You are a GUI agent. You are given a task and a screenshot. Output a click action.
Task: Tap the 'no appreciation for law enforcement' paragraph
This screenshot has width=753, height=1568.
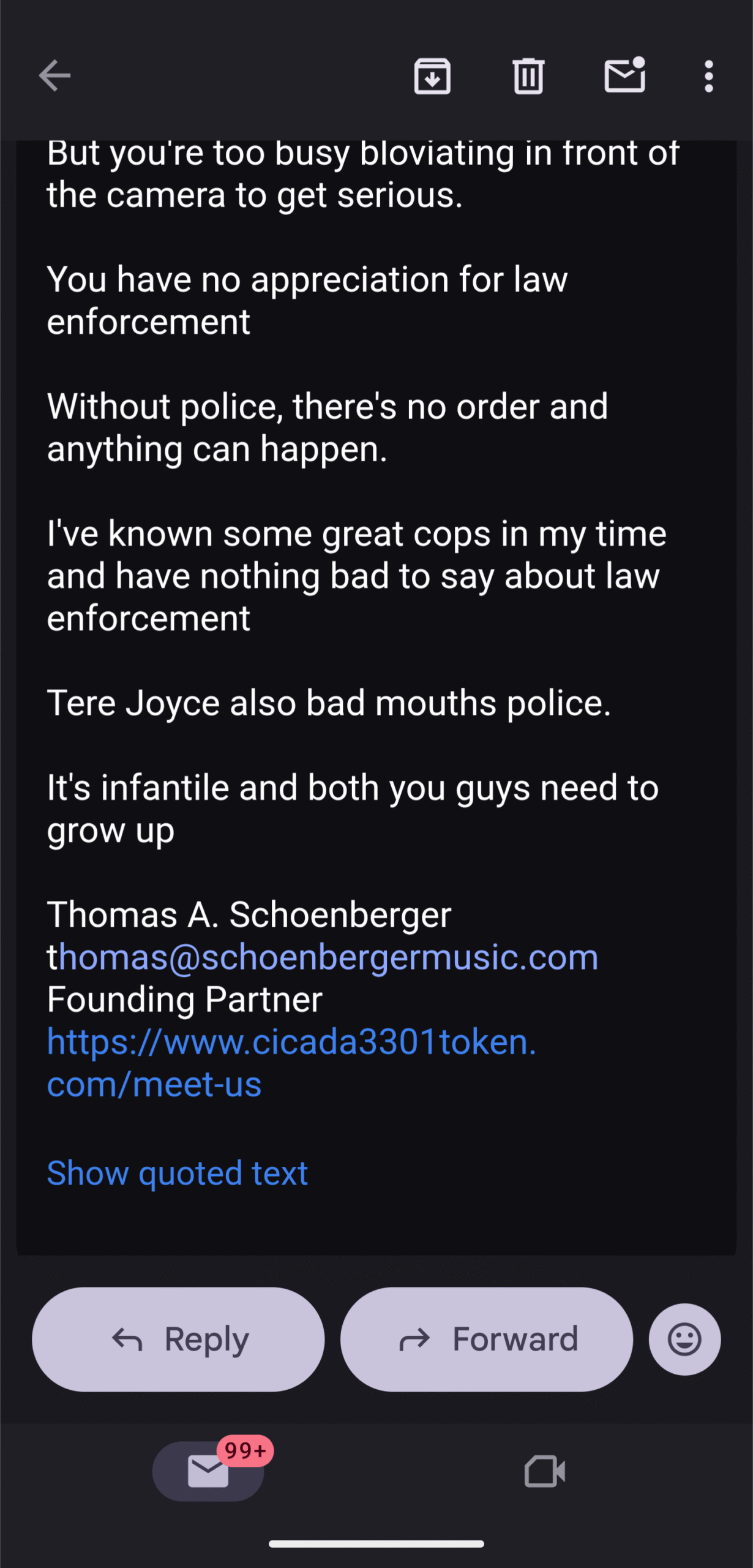coord(307,300)
